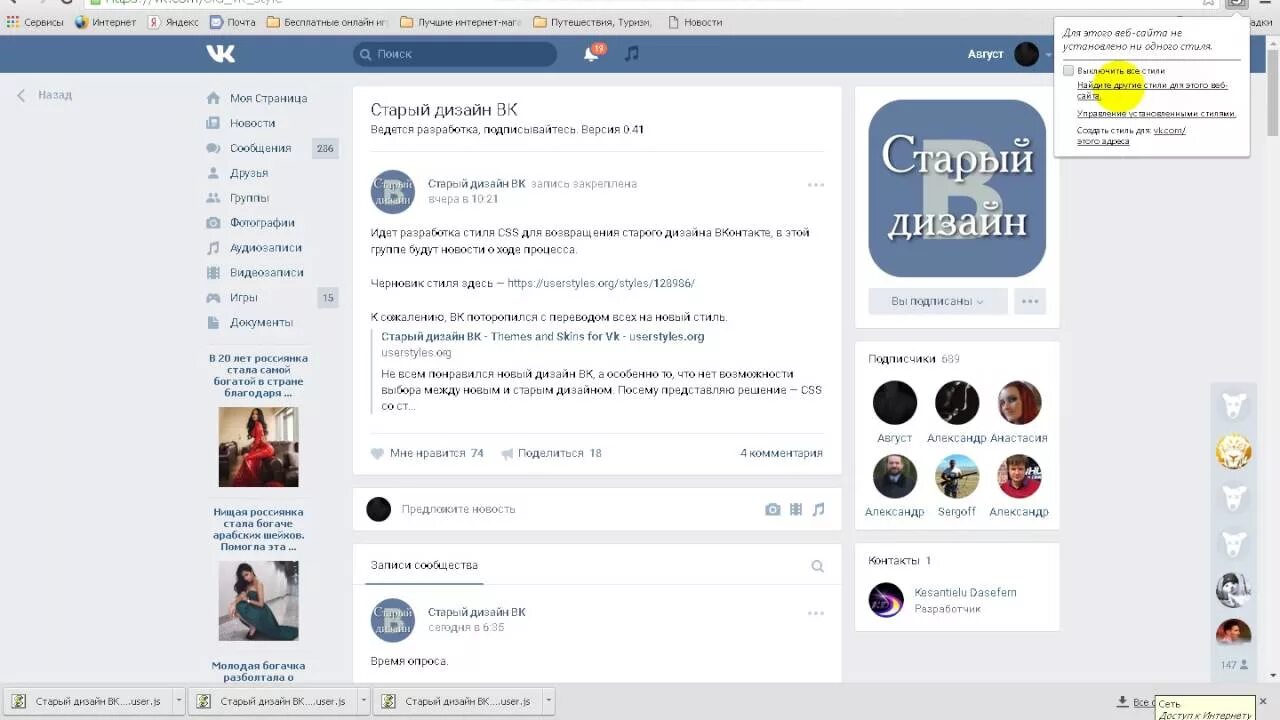
Task: Open Новости bookmark in bookmarks bar
Action: coord(694,22)
